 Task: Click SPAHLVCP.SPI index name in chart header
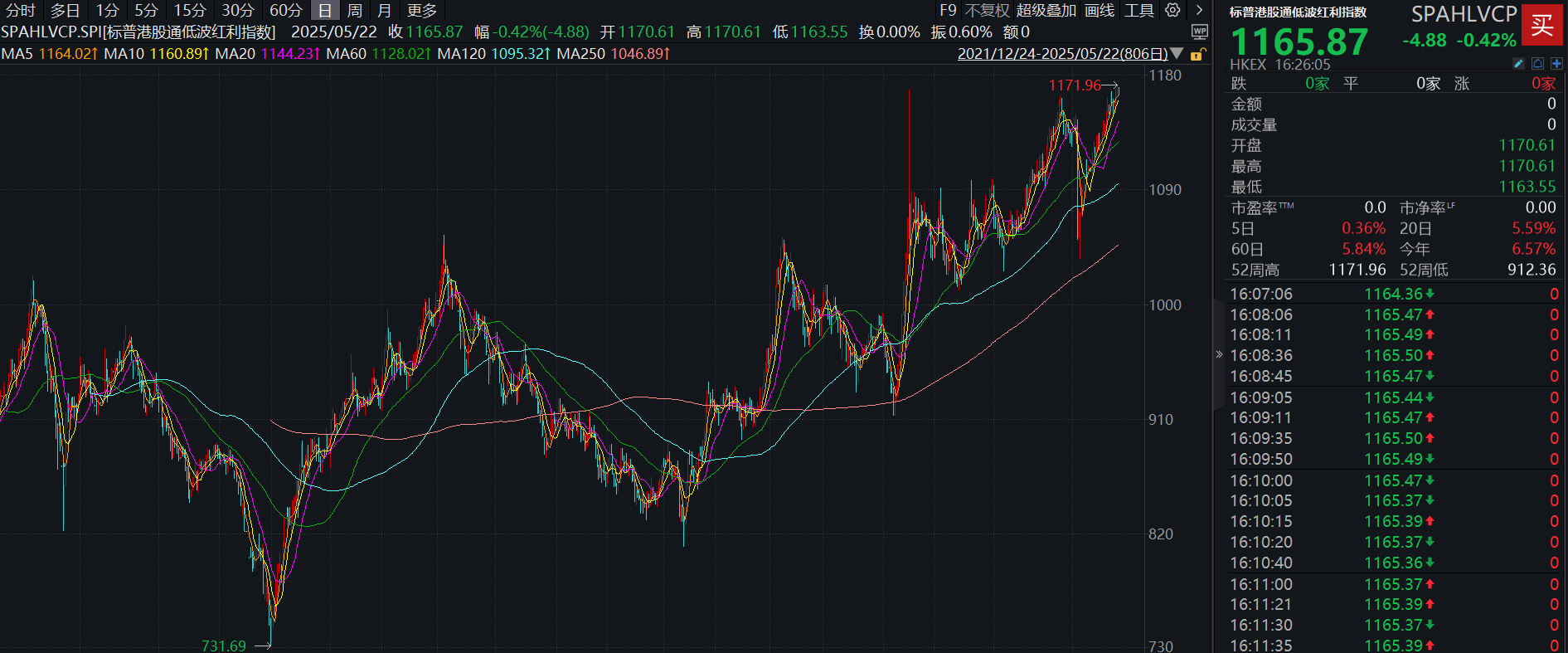(138, 32)
